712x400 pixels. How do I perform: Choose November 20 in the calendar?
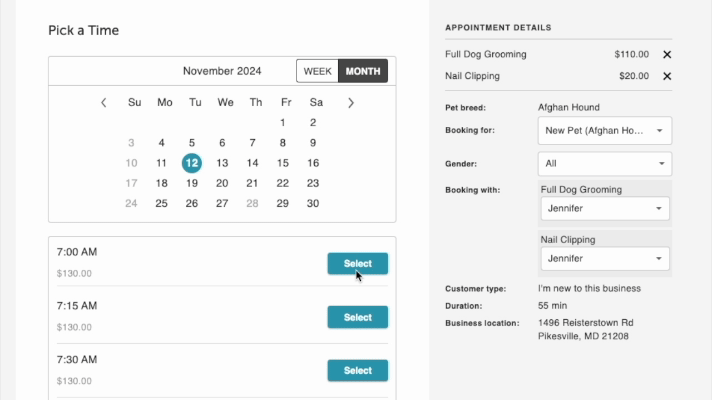pos(223,183)
